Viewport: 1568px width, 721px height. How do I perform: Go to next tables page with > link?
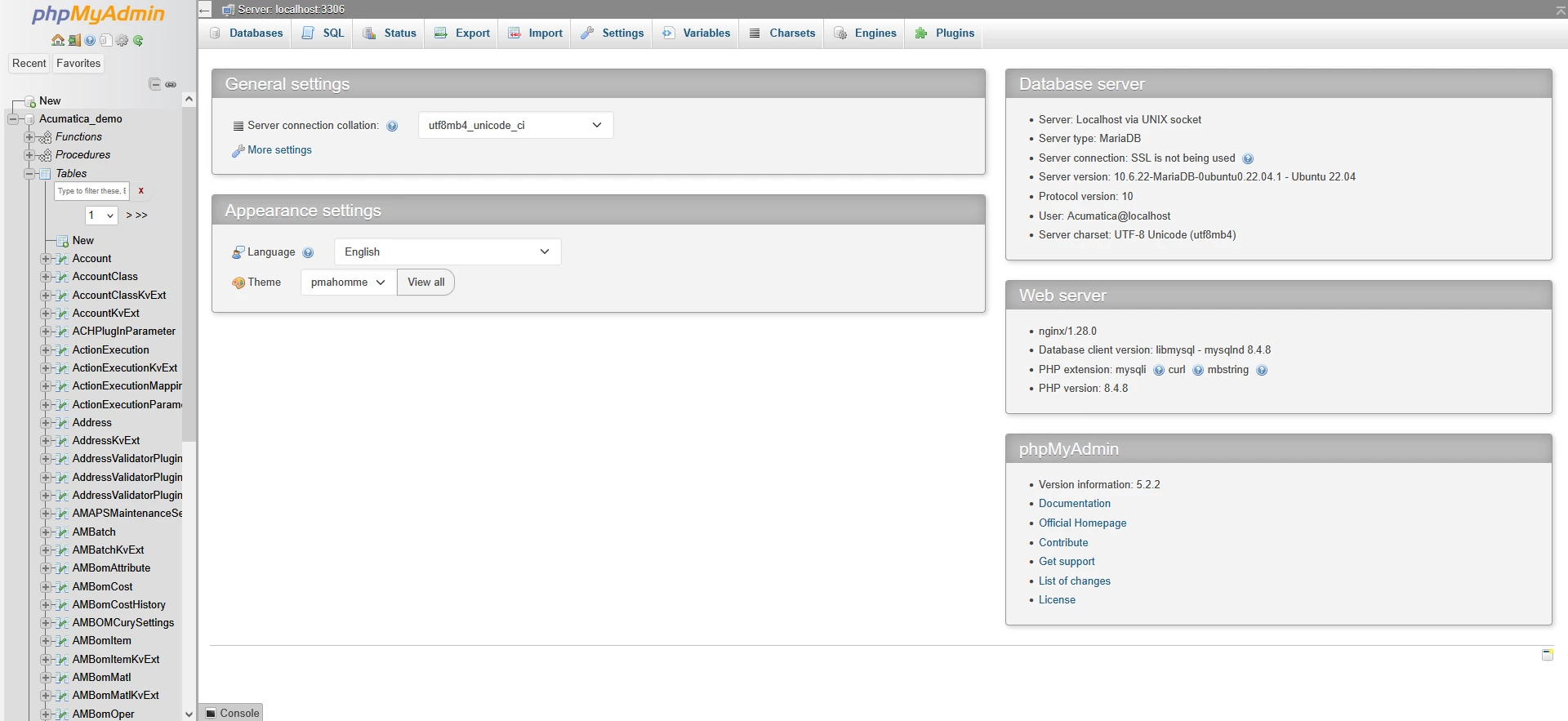coord(129,216)
